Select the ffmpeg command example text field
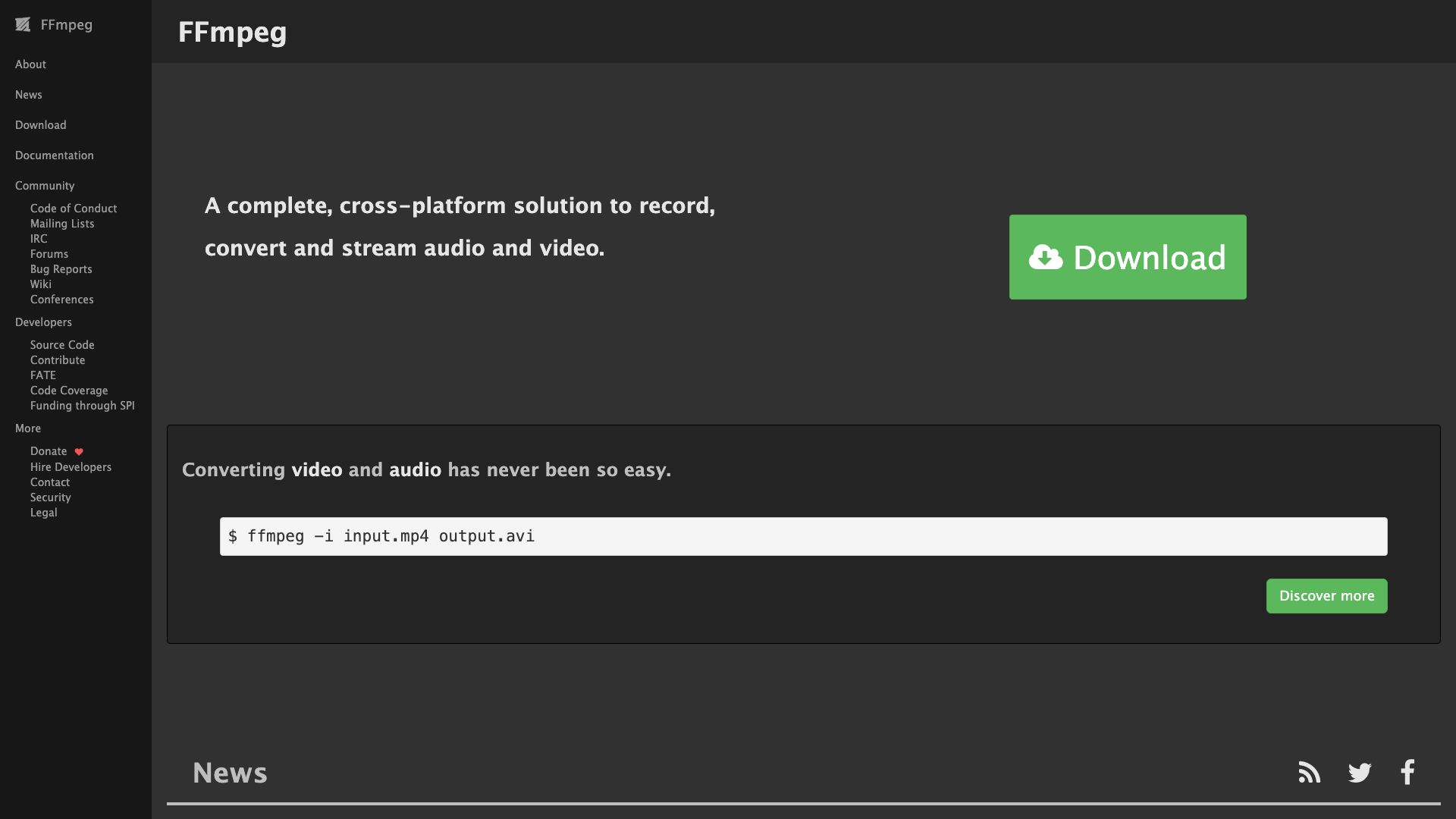Viewport: 1456px width, 819px height. coord(803,536)
